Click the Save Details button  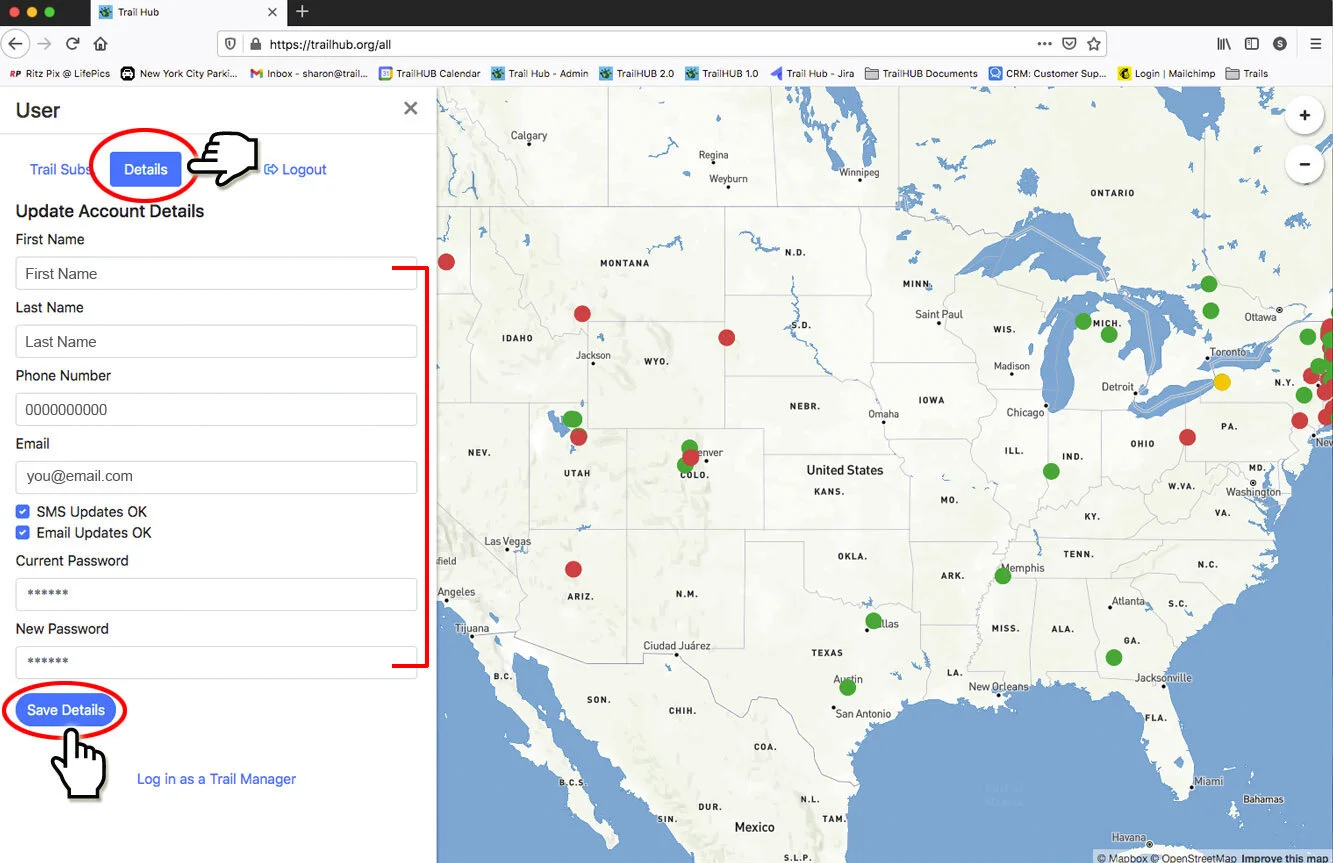[x=66, y=710]
